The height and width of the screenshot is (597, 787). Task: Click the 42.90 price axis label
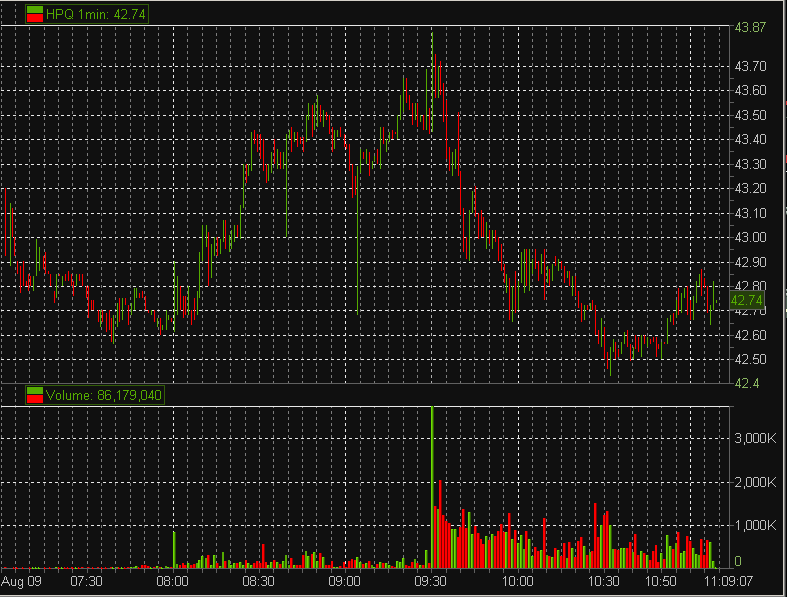(x=750, y=262)
